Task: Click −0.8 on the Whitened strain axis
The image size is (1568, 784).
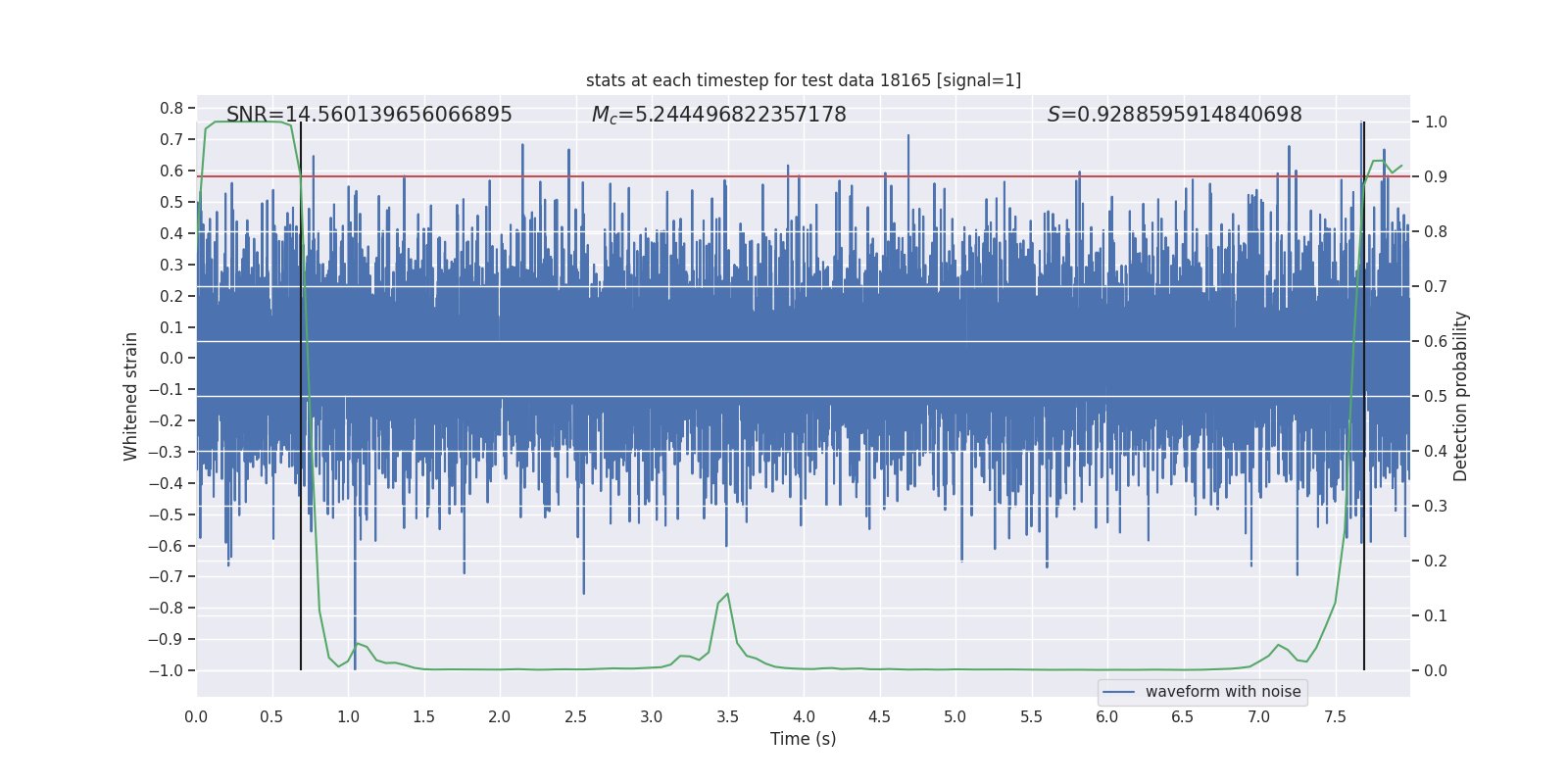Action: (x=166, y=608)
